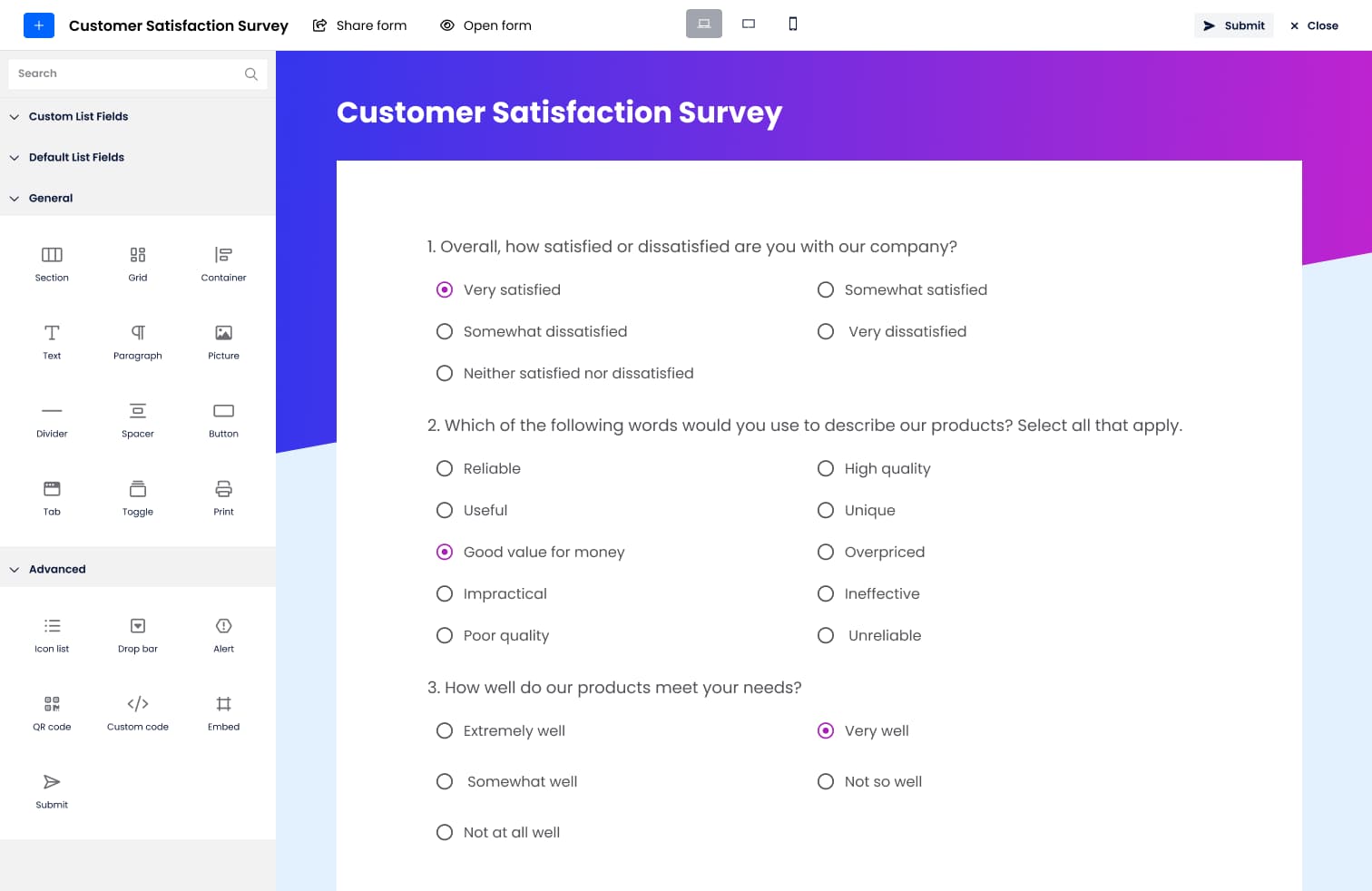Add a Spacer element
Viewport: 1372px width, 891px height.
coord(138,411)
